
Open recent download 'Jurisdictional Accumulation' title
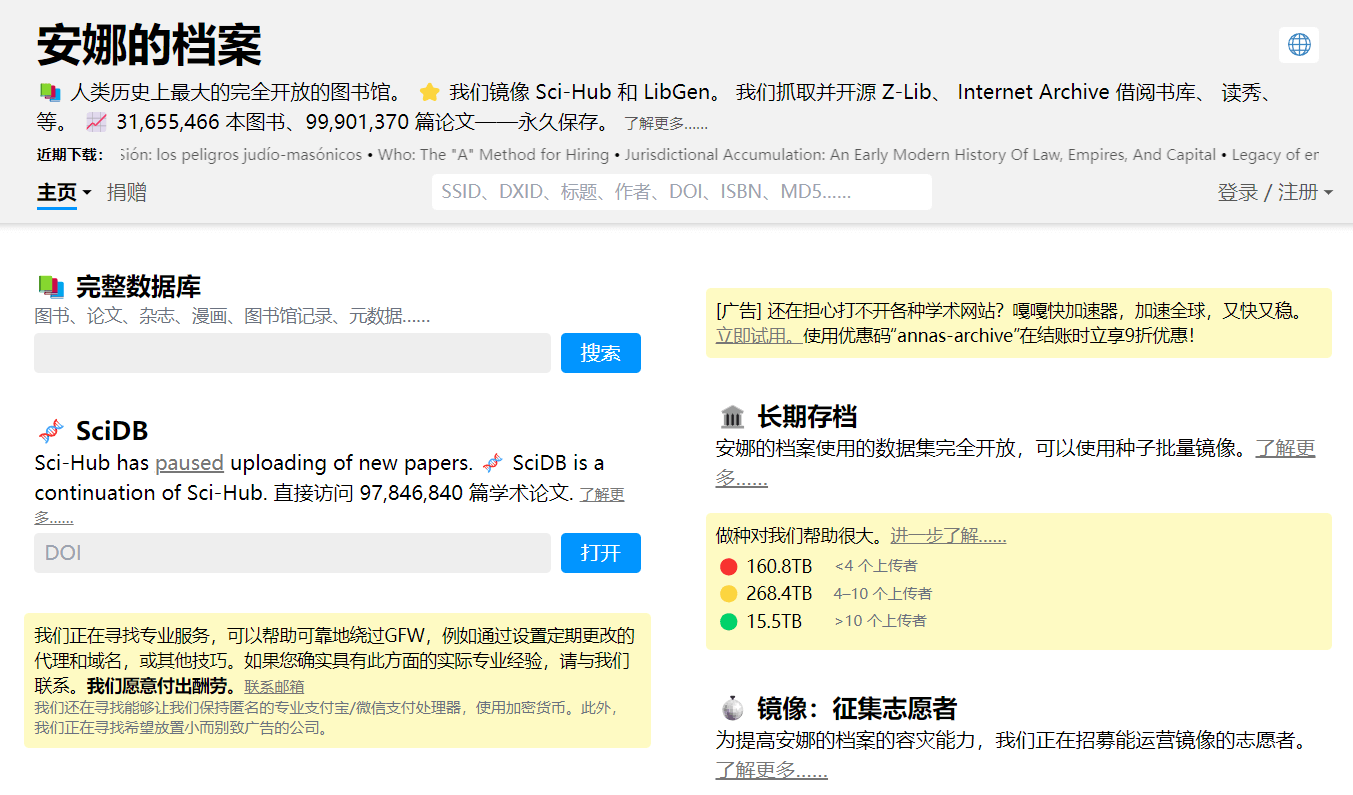pyautogui.click(x=918, y=155)
